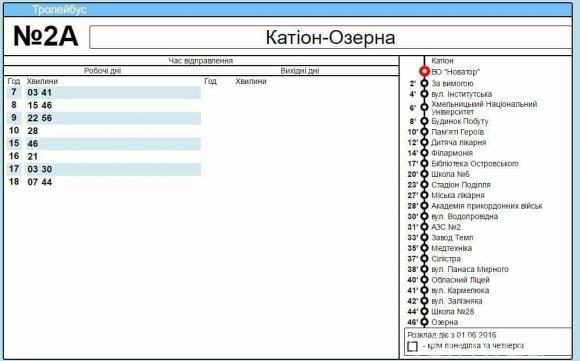Click the stop circle for вул. Інститутська
This screenshot has height=361, width=580.
(x=424, y=94)
